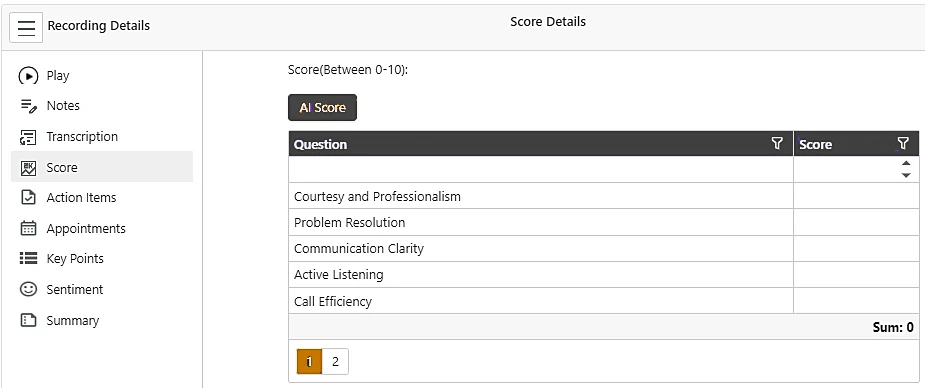Focus the Score filter input field

point(847,169)
